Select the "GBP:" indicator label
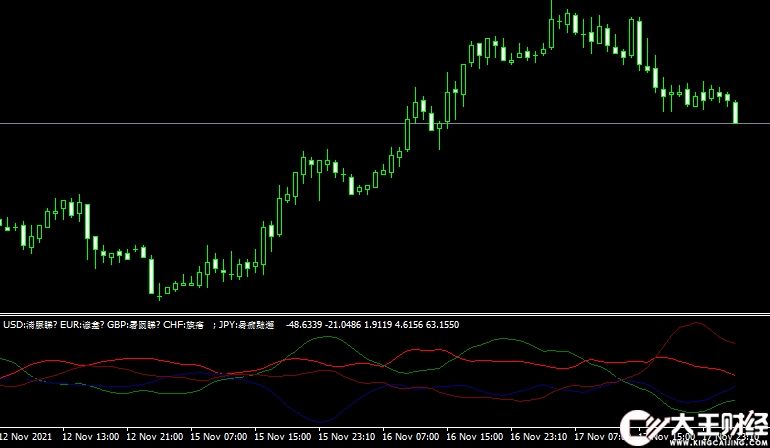Viewport: 770px width, 448px height. (x=118, y=325)
